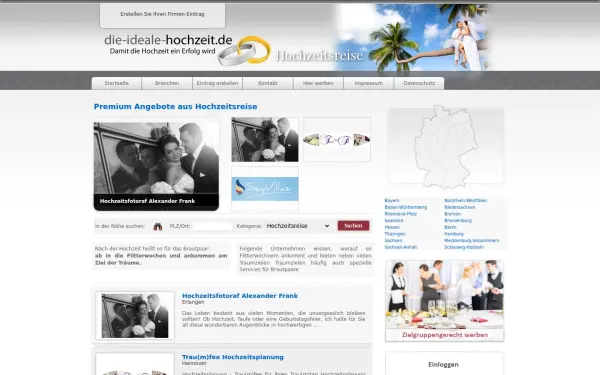Open the SeyVillas premium thumbnail
Image resolution: width=600 pixels, height=375 pixels.
265,189
